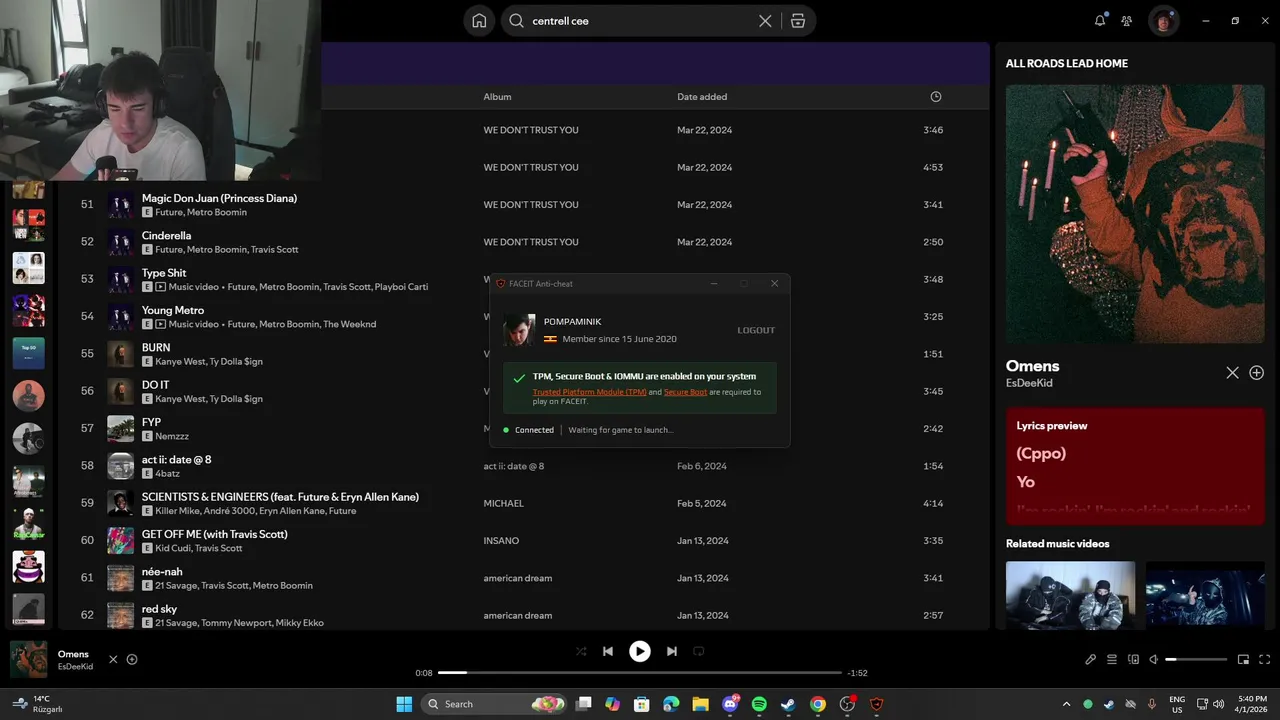Screen dimensions: 1280x720
Task: Open Connect to a device icon
Action: point(1133,660)
